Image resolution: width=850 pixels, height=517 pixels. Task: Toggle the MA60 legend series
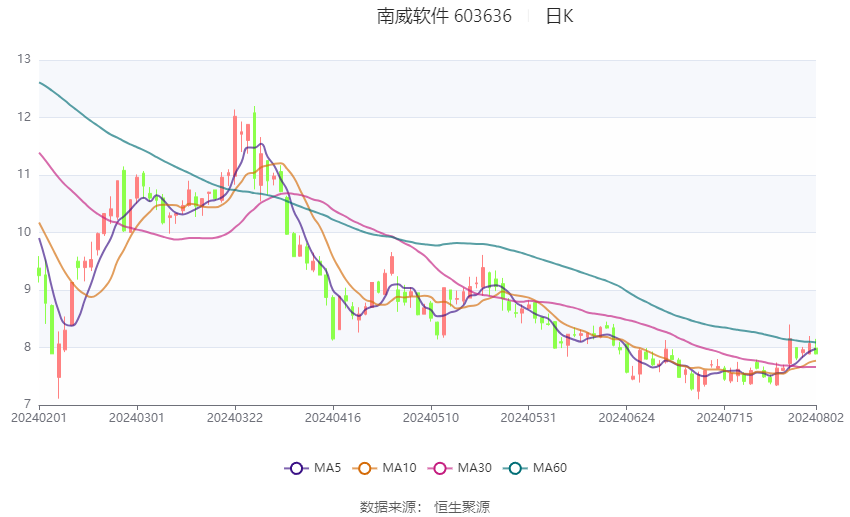(535, 468)
